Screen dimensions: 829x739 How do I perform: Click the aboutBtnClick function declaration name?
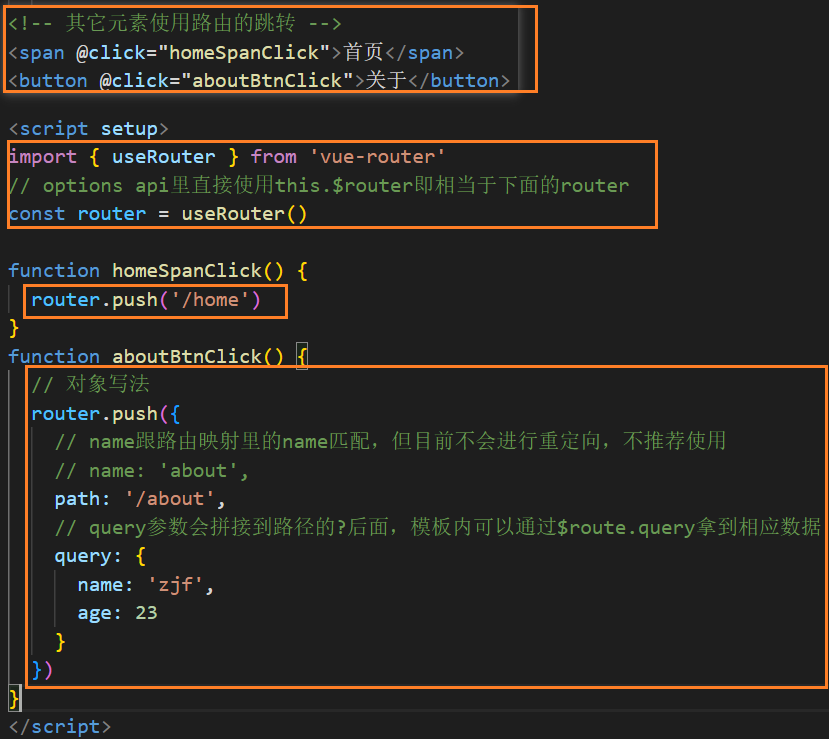click(187, 356)
